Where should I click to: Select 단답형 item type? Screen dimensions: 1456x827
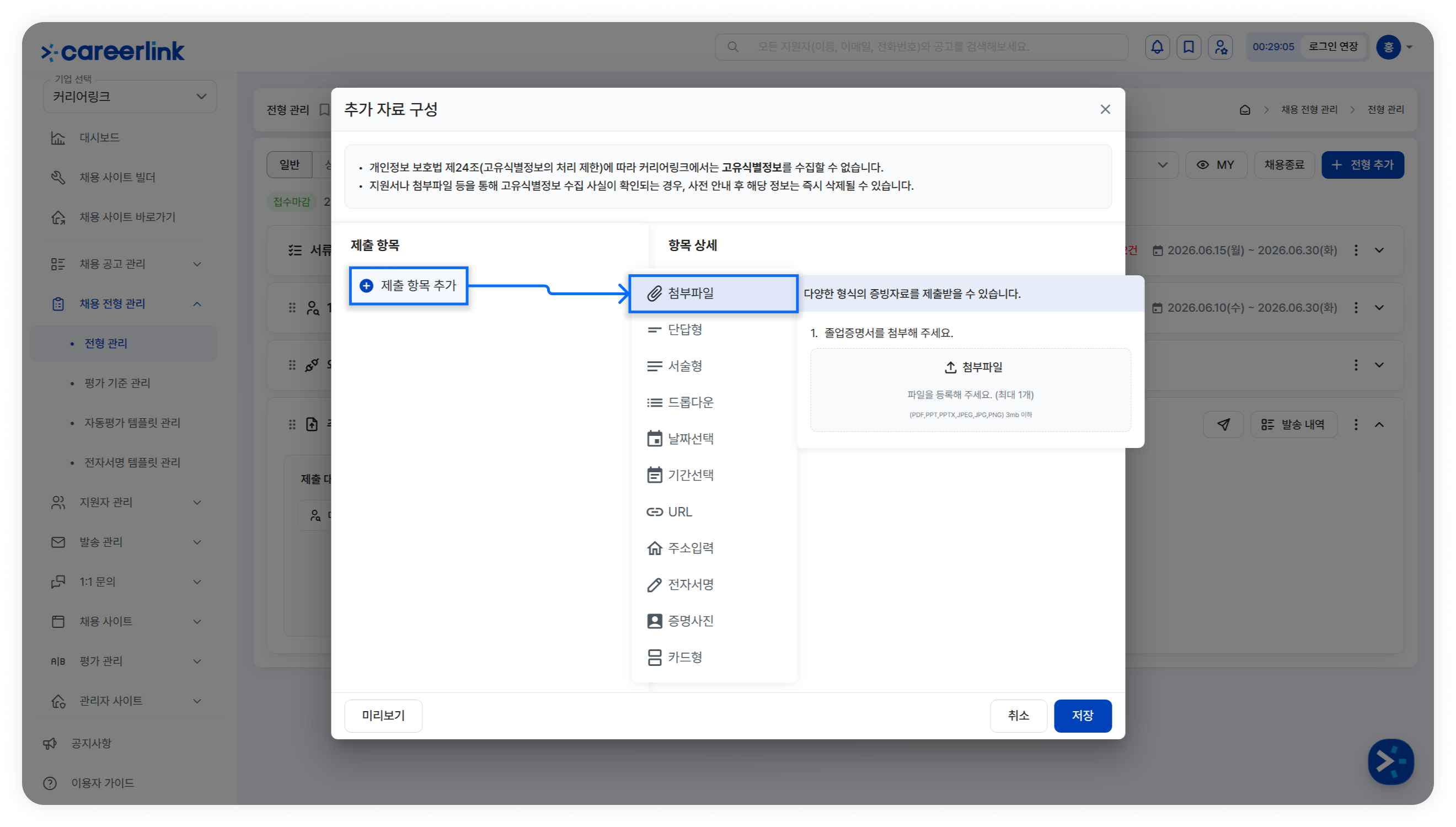(x=713, y=330)
